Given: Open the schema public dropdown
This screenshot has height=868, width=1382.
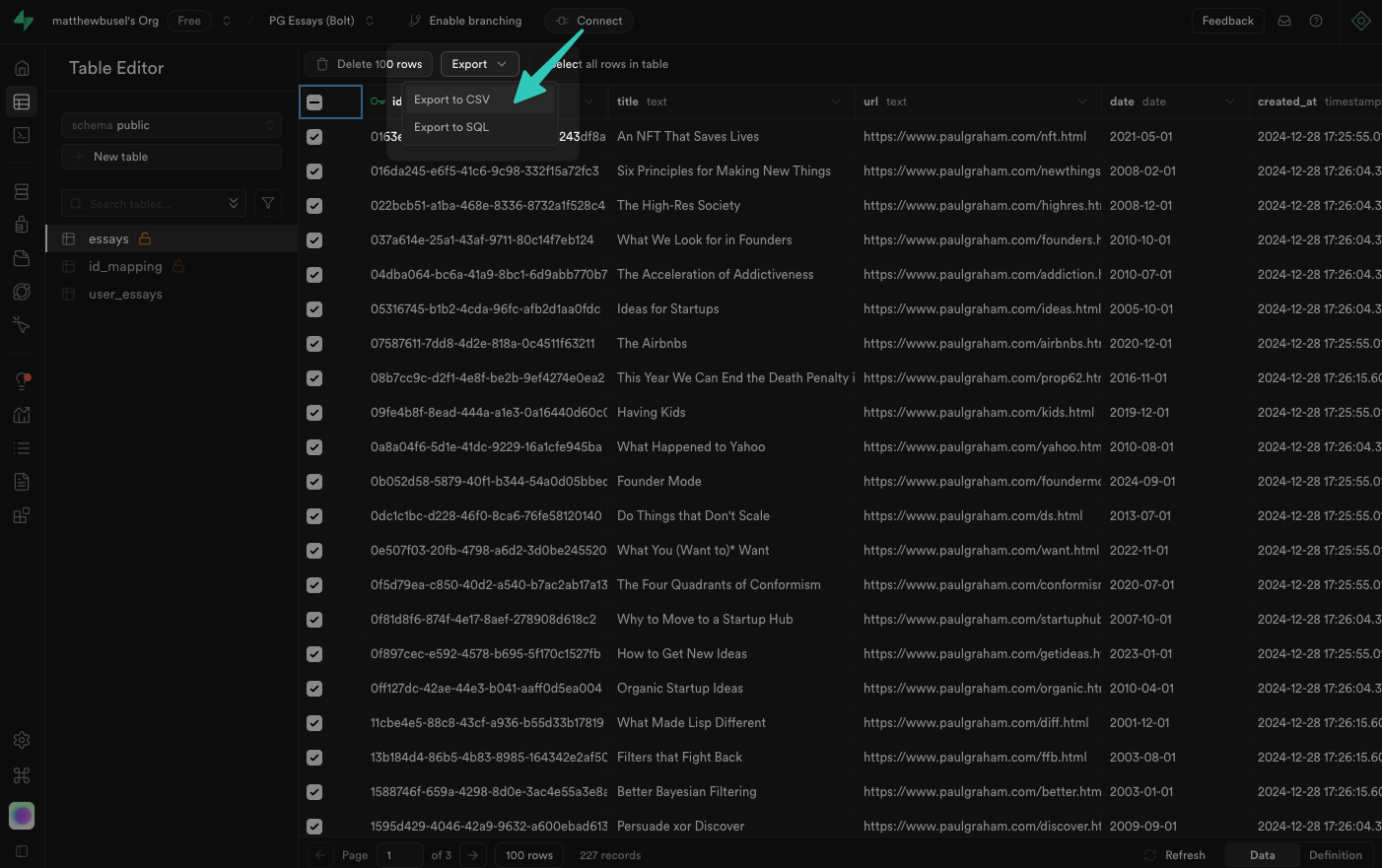Looking at the screenshot, I should tap(171, 124).
